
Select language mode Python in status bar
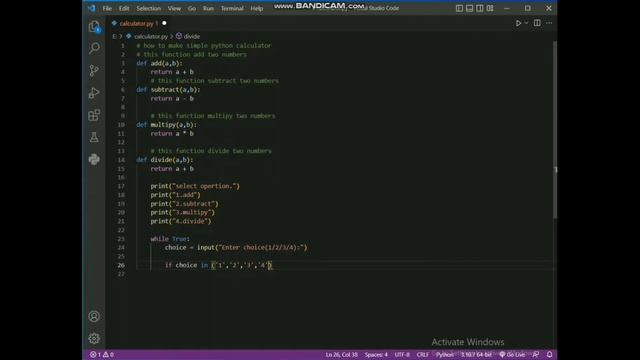(x=445, y=355)
